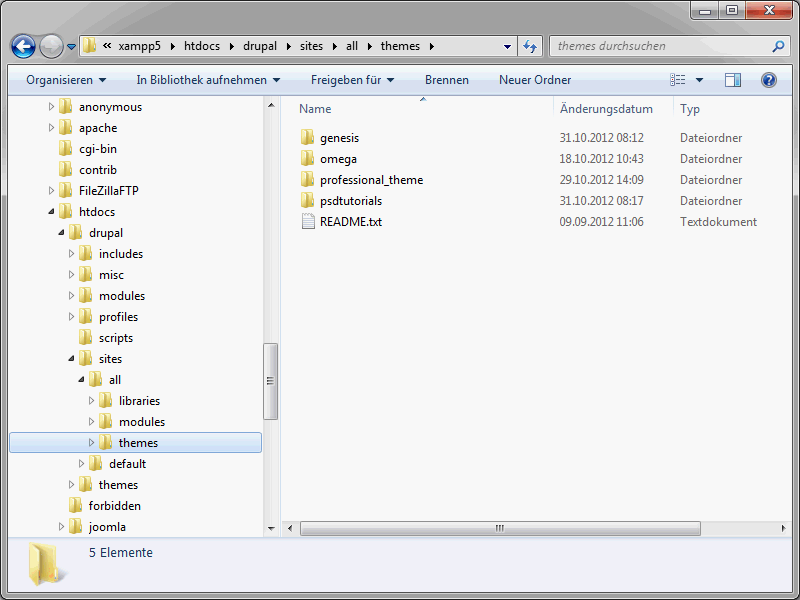Expand the apache tree node
The width and height of the screenshot is (800, 600).
[51, 128]
